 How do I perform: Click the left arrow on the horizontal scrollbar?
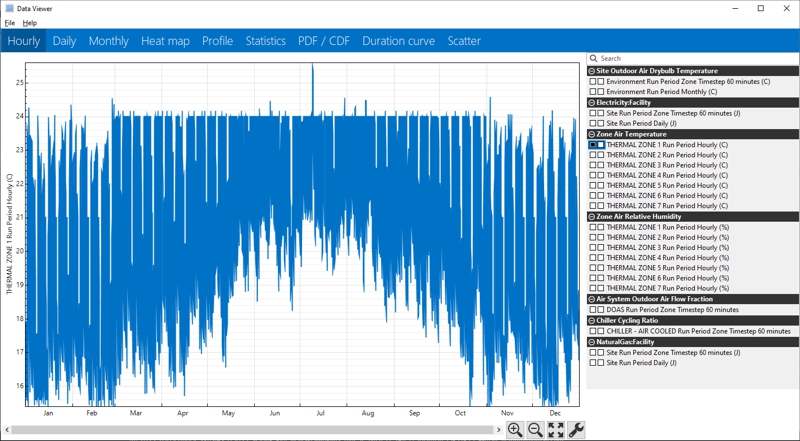coord(7,430)
